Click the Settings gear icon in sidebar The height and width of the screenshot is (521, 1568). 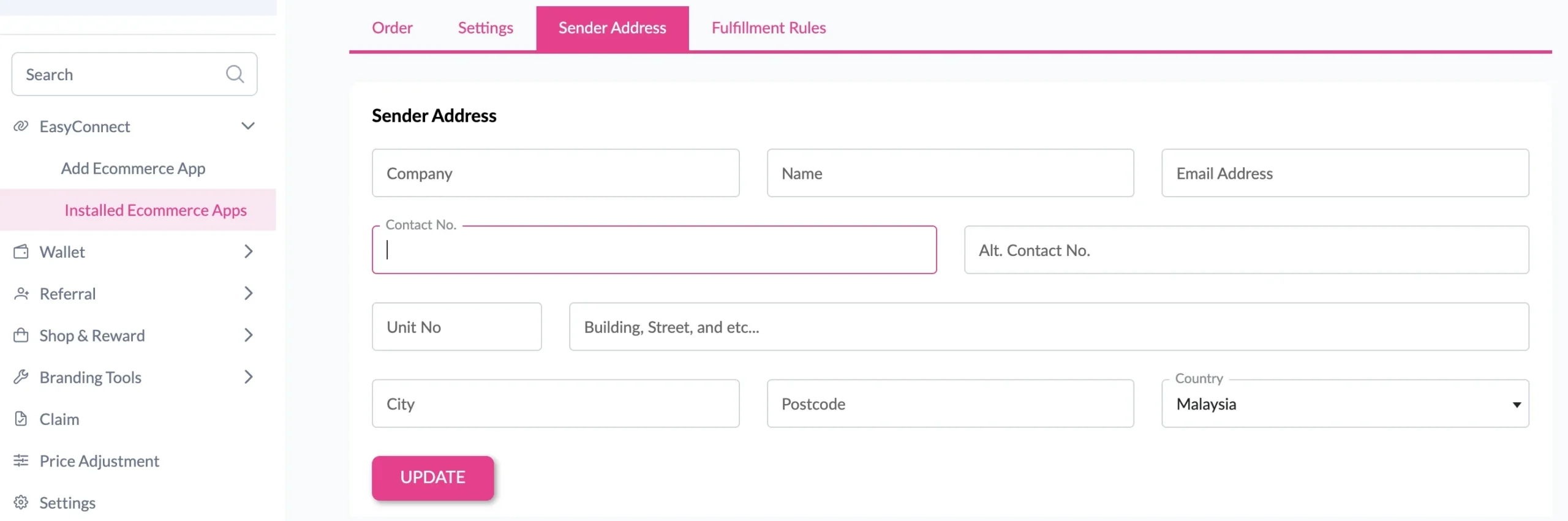[21, 502]
